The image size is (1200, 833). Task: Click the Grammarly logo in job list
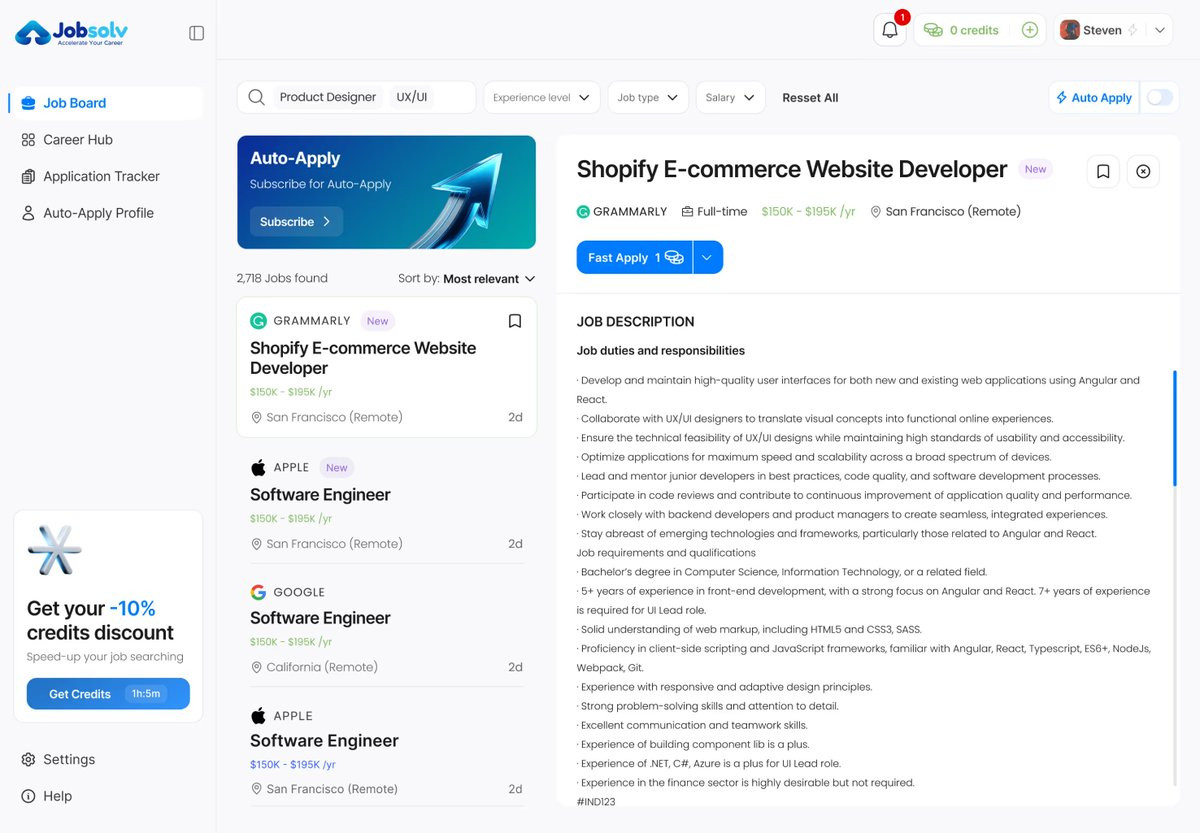tap(258, 321)
